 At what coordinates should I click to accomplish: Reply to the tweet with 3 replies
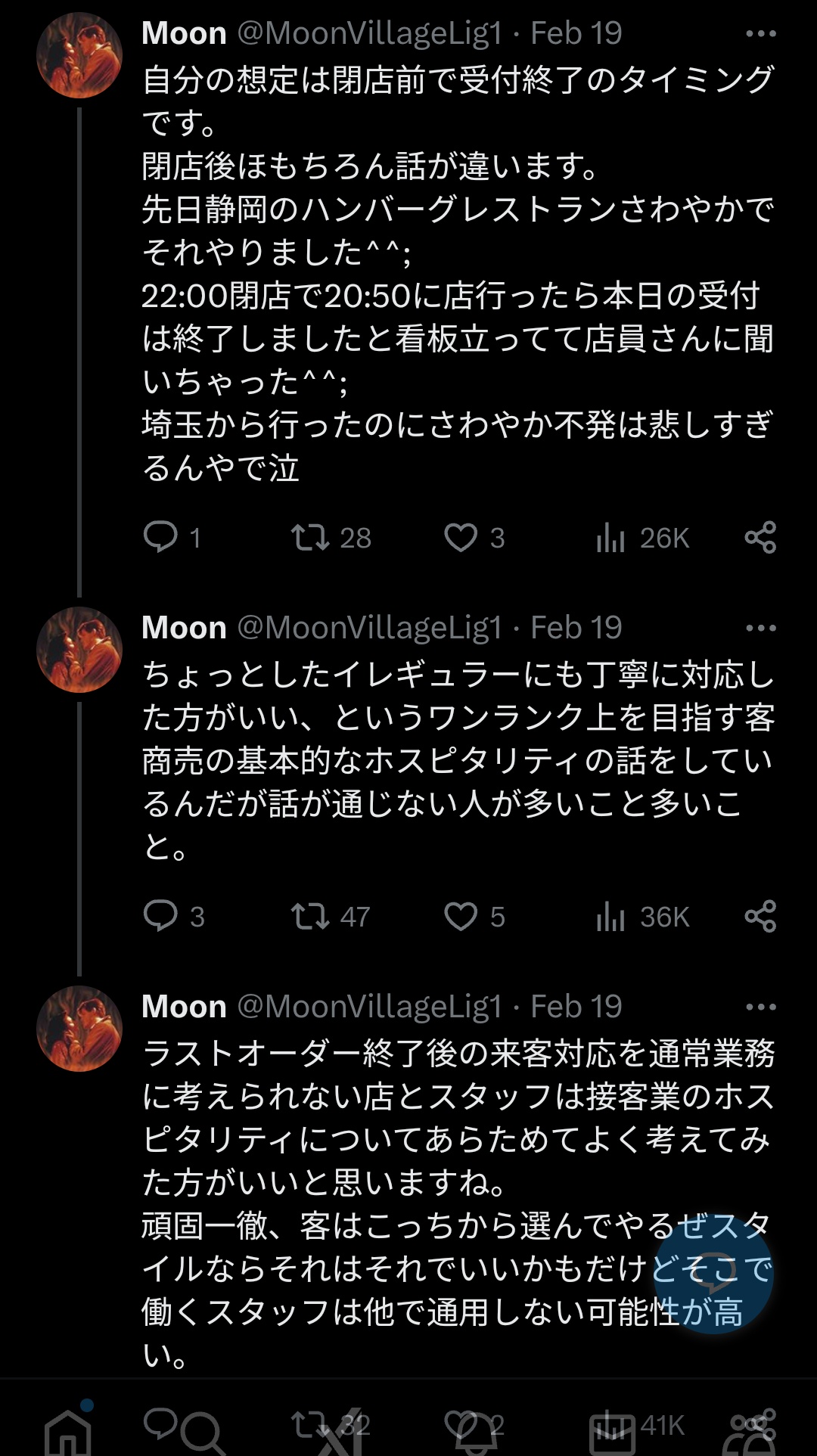point(160,916)
